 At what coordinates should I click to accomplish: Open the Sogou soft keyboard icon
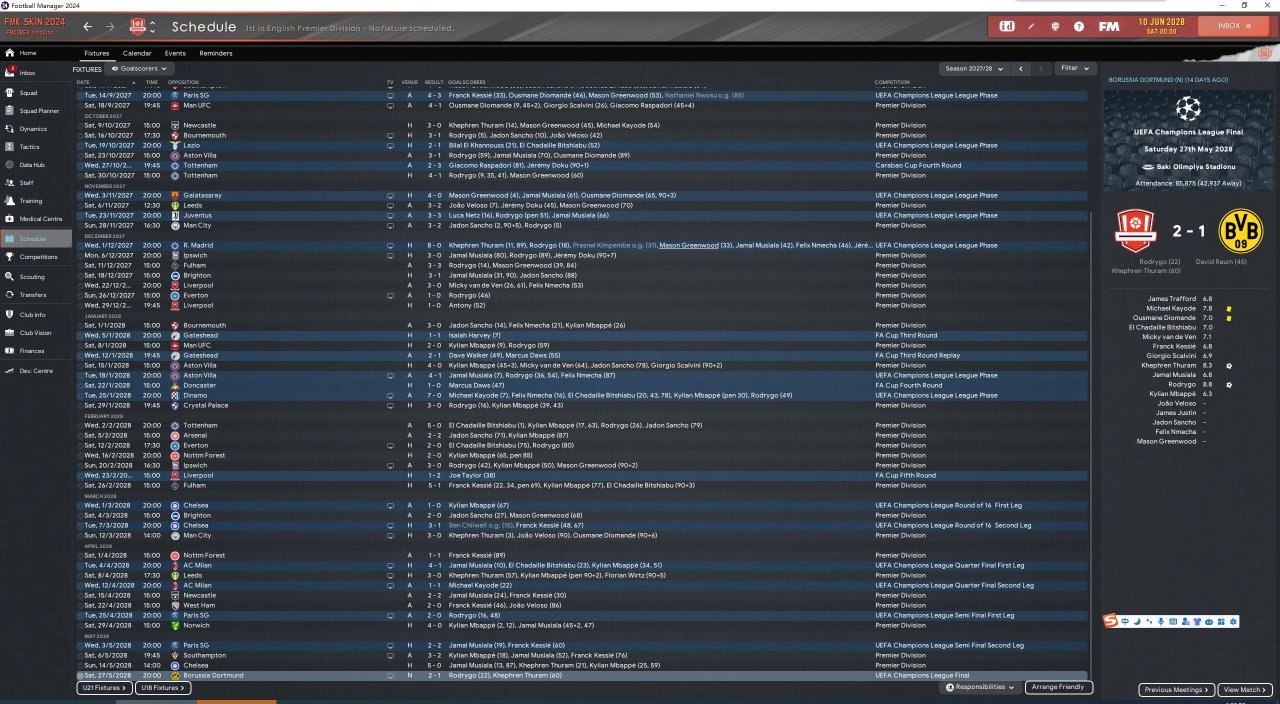pos(1172,621)
